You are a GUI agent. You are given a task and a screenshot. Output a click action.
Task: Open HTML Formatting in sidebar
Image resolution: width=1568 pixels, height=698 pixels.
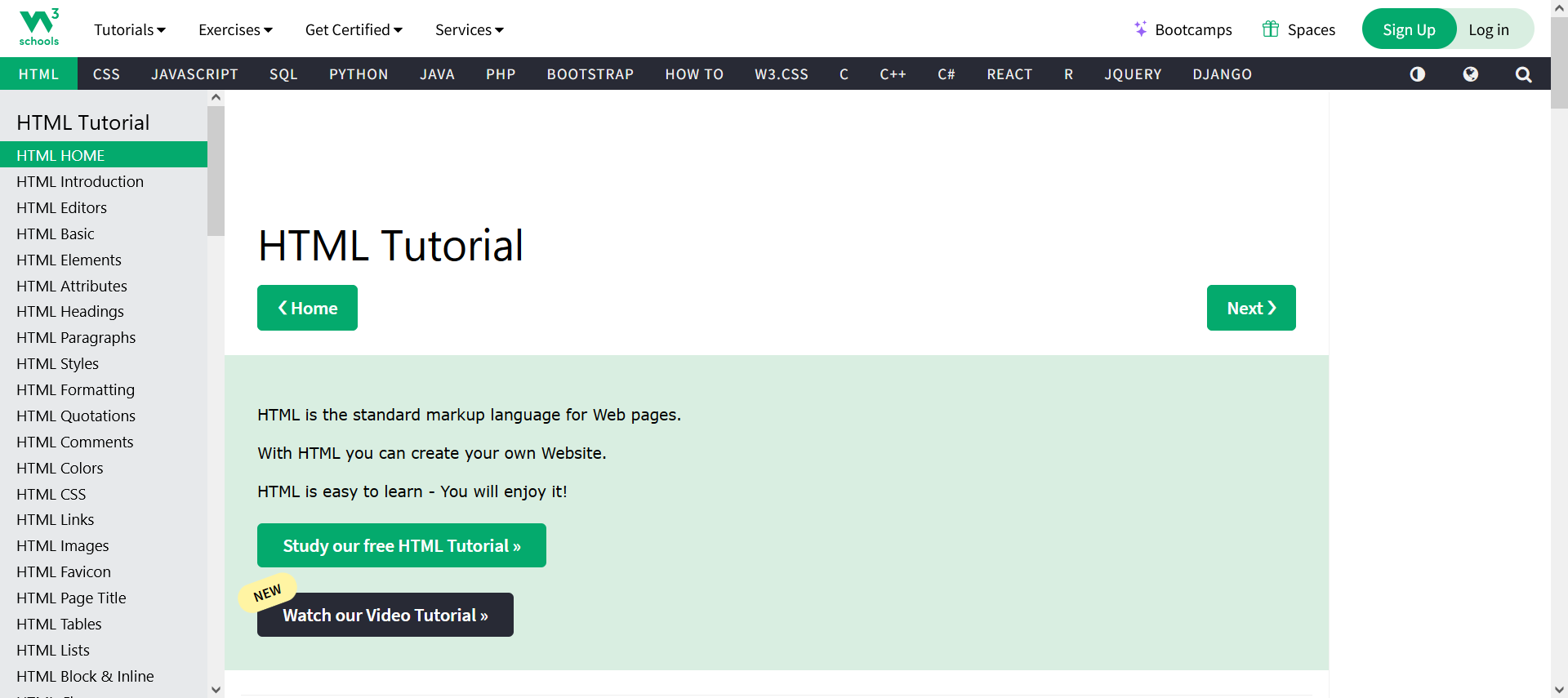tap(104, 389)
